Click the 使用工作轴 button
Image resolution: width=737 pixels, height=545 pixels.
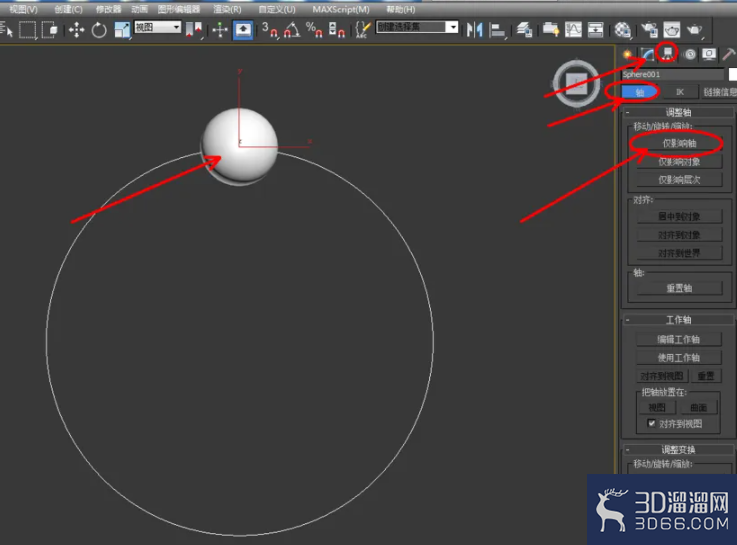coord(679,358)
